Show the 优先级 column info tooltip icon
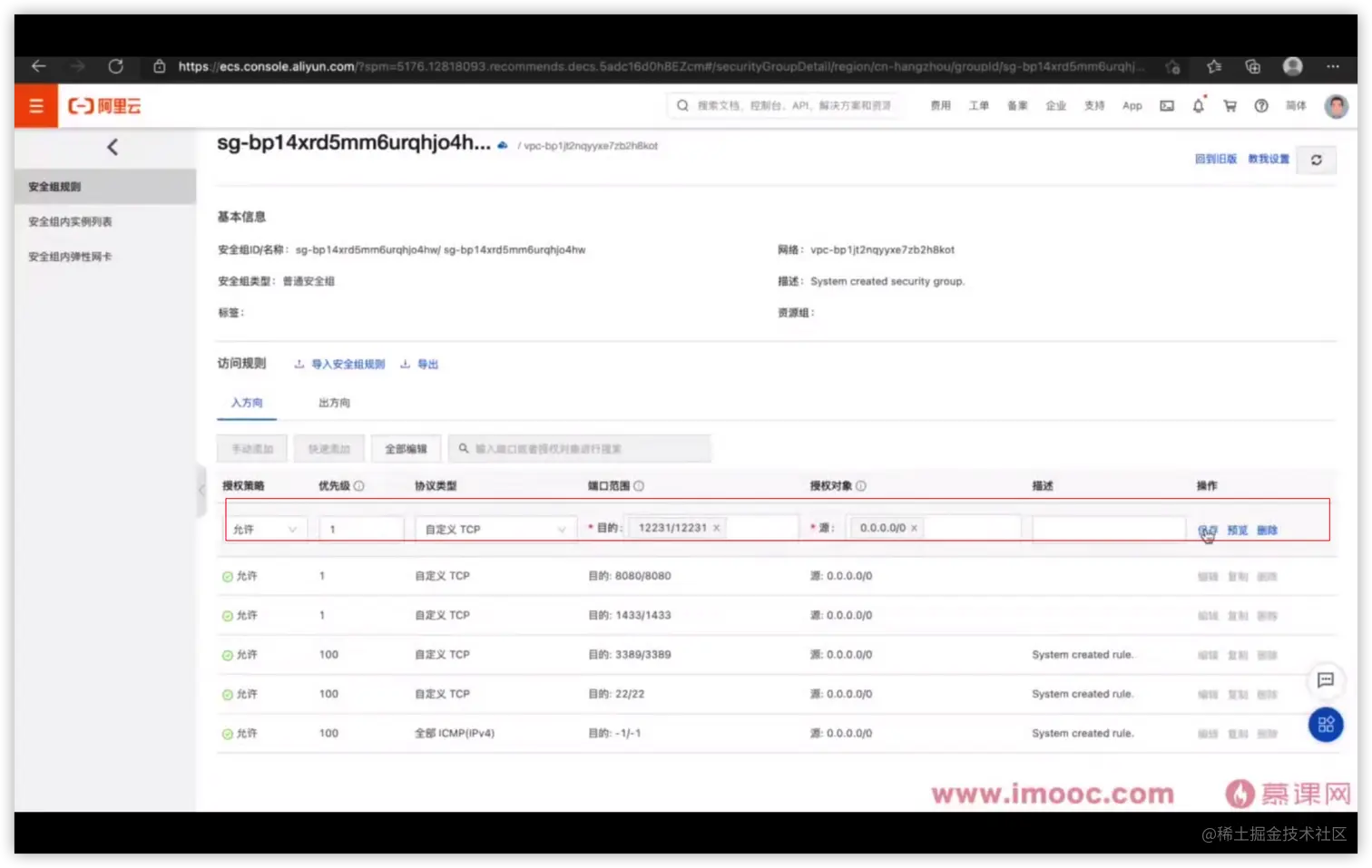 [x=359, y=486]
